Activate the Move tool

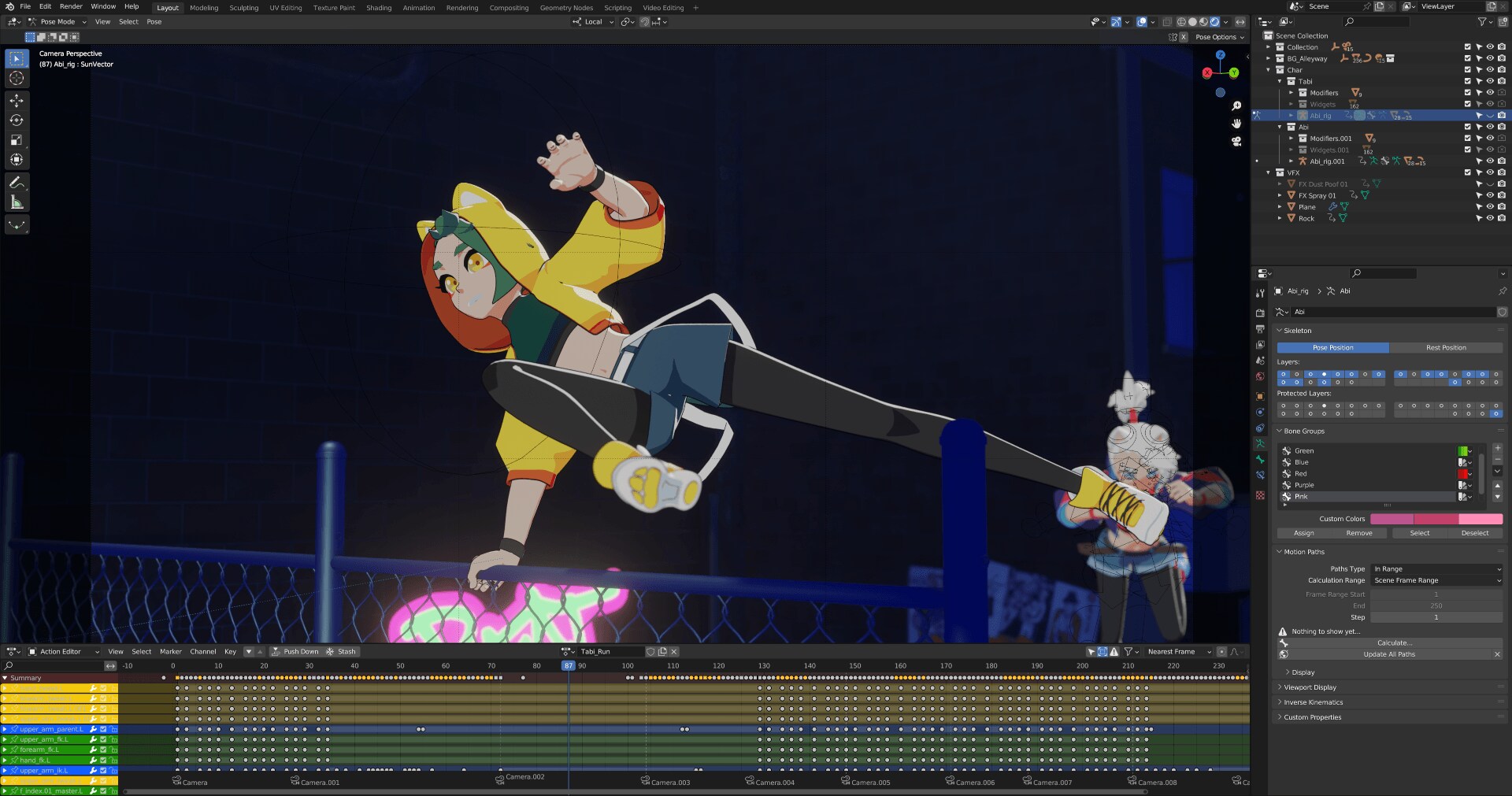(x=17, y=101)
